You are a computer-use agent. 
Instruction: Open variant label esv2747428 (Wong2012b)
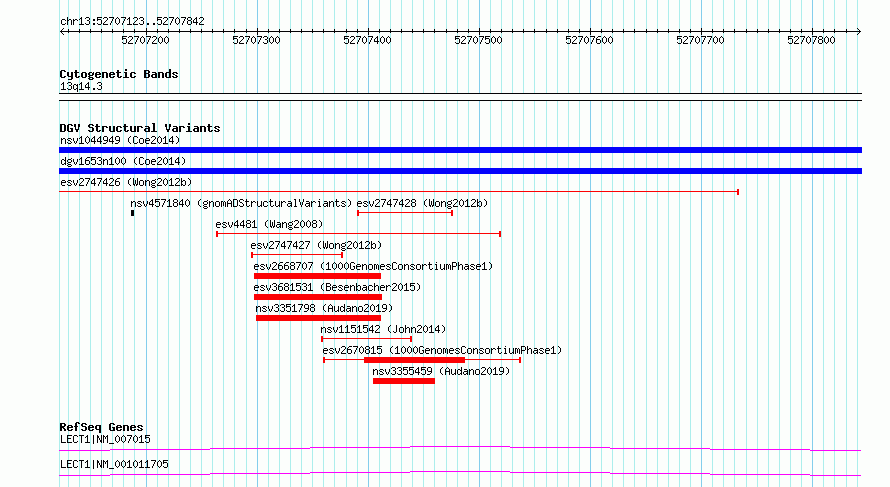point(422,203)
